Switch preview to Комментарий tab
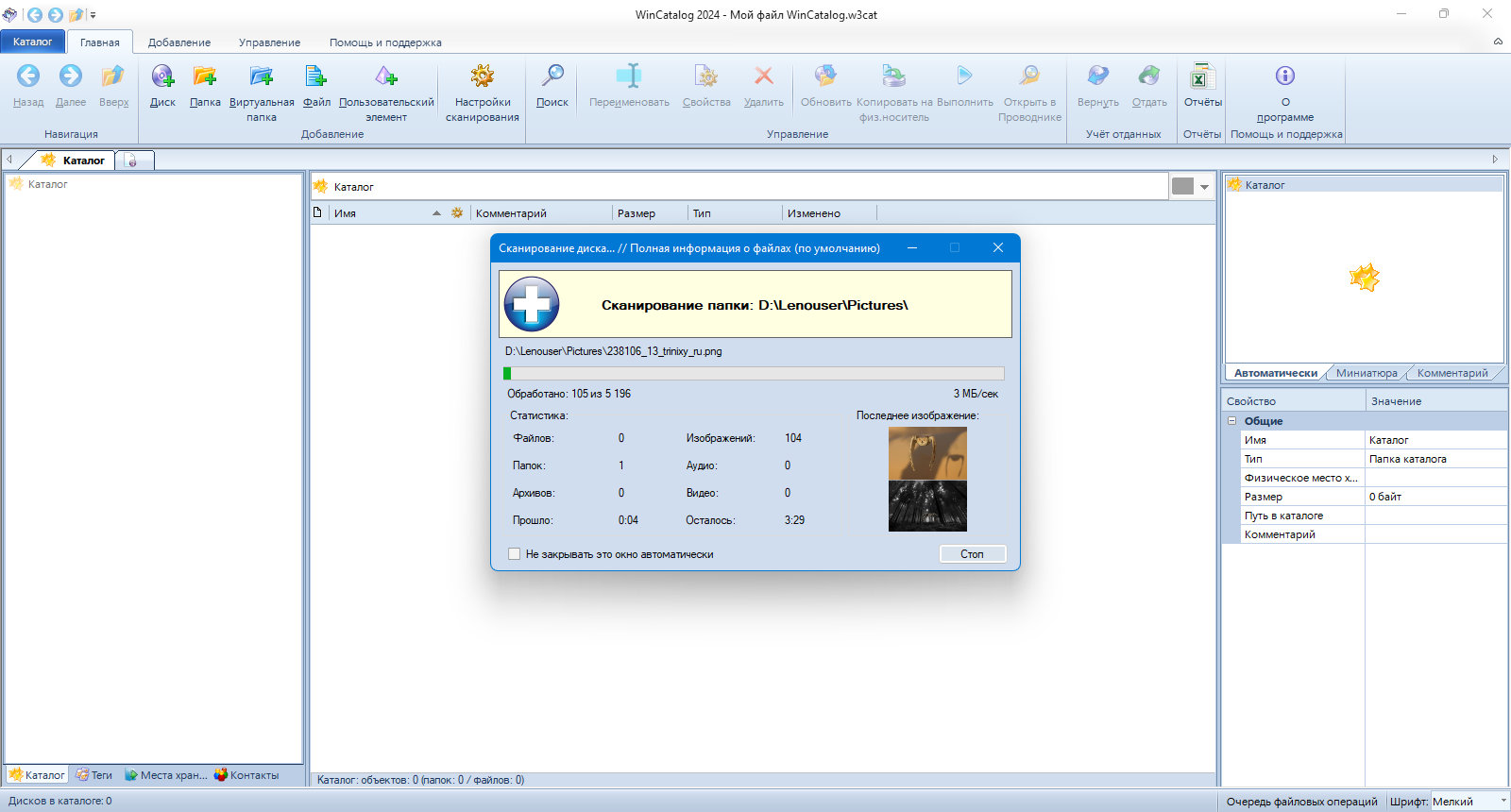This screenshot has height=812, width=1511. click(1452, 373)
